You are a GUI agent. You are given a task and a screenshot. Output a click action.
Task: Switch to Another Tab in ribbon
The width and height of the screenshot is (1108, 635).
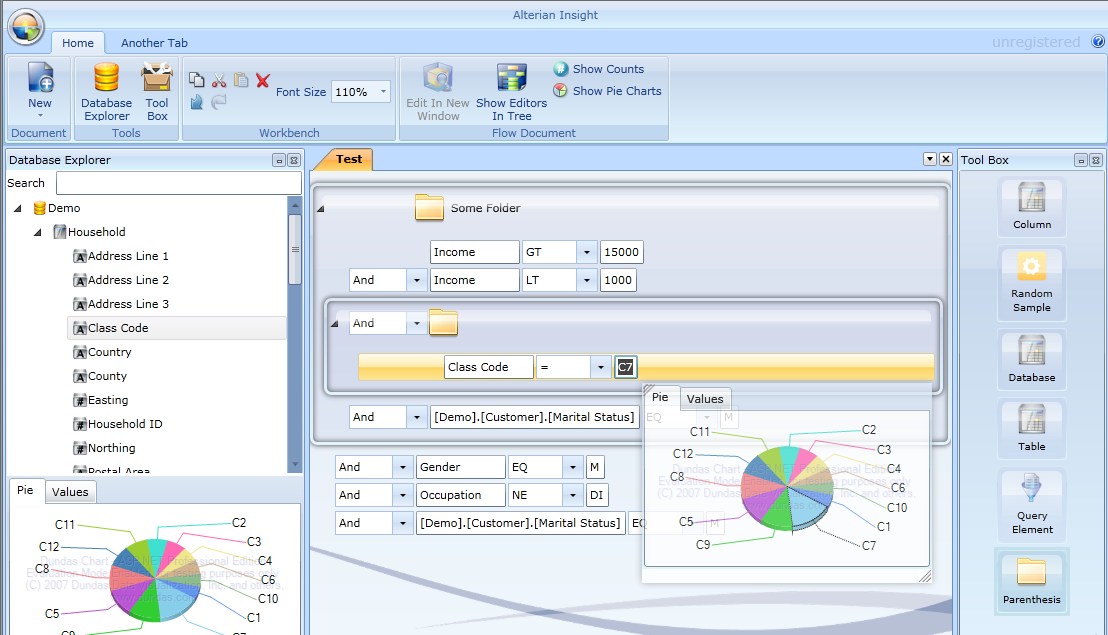pos(154,43)
